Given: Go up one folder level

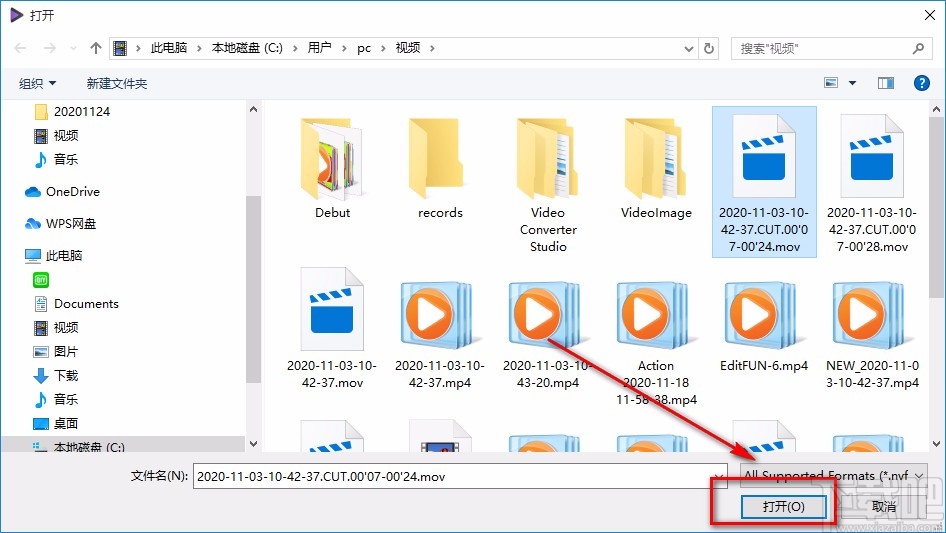Looking at the screenshot, I should [95, 48].
